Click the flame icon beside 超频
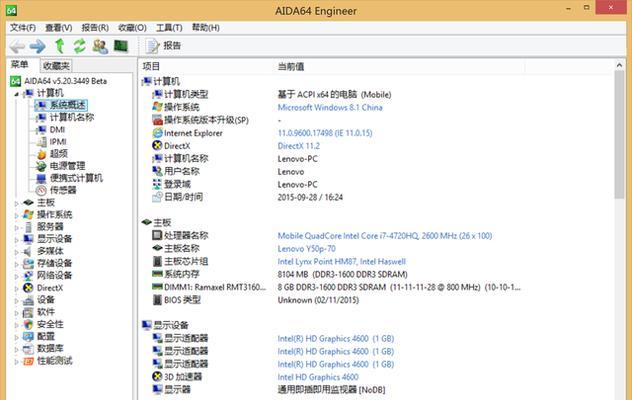This screenshot has width=632, height=400. (42, 154)
